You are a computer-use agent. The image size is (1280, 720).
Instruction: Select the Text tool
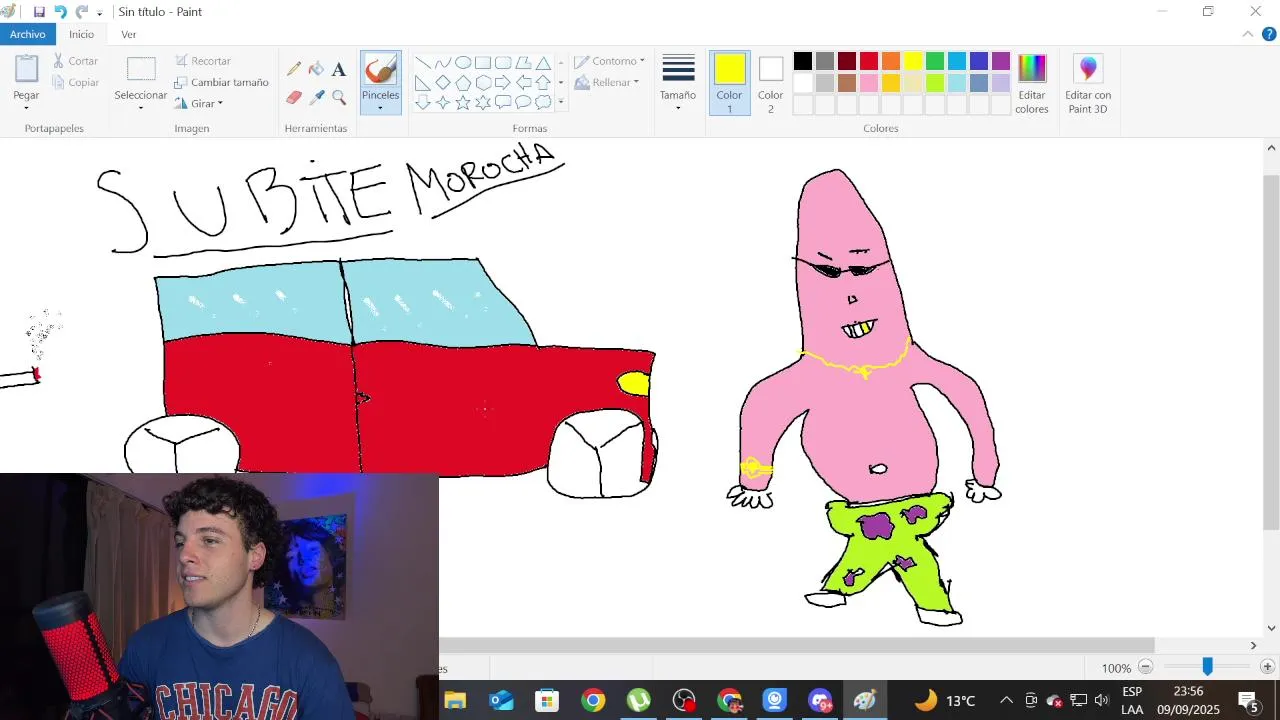tap(339, 69)
